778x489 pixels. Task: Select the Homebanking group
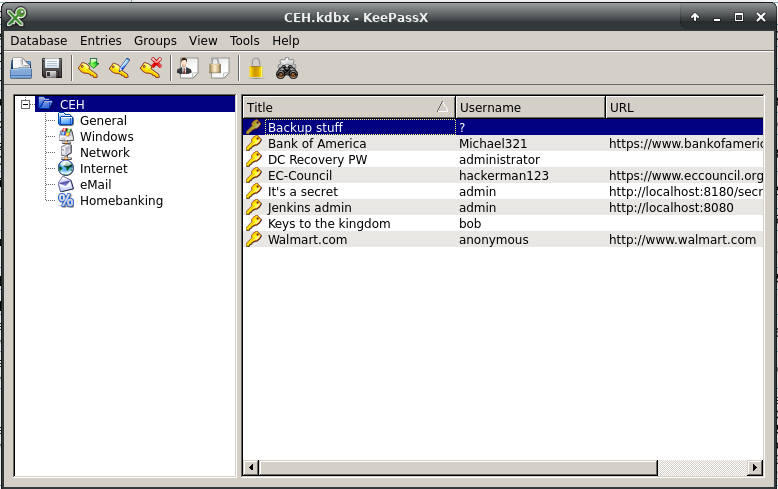point(121,200)
